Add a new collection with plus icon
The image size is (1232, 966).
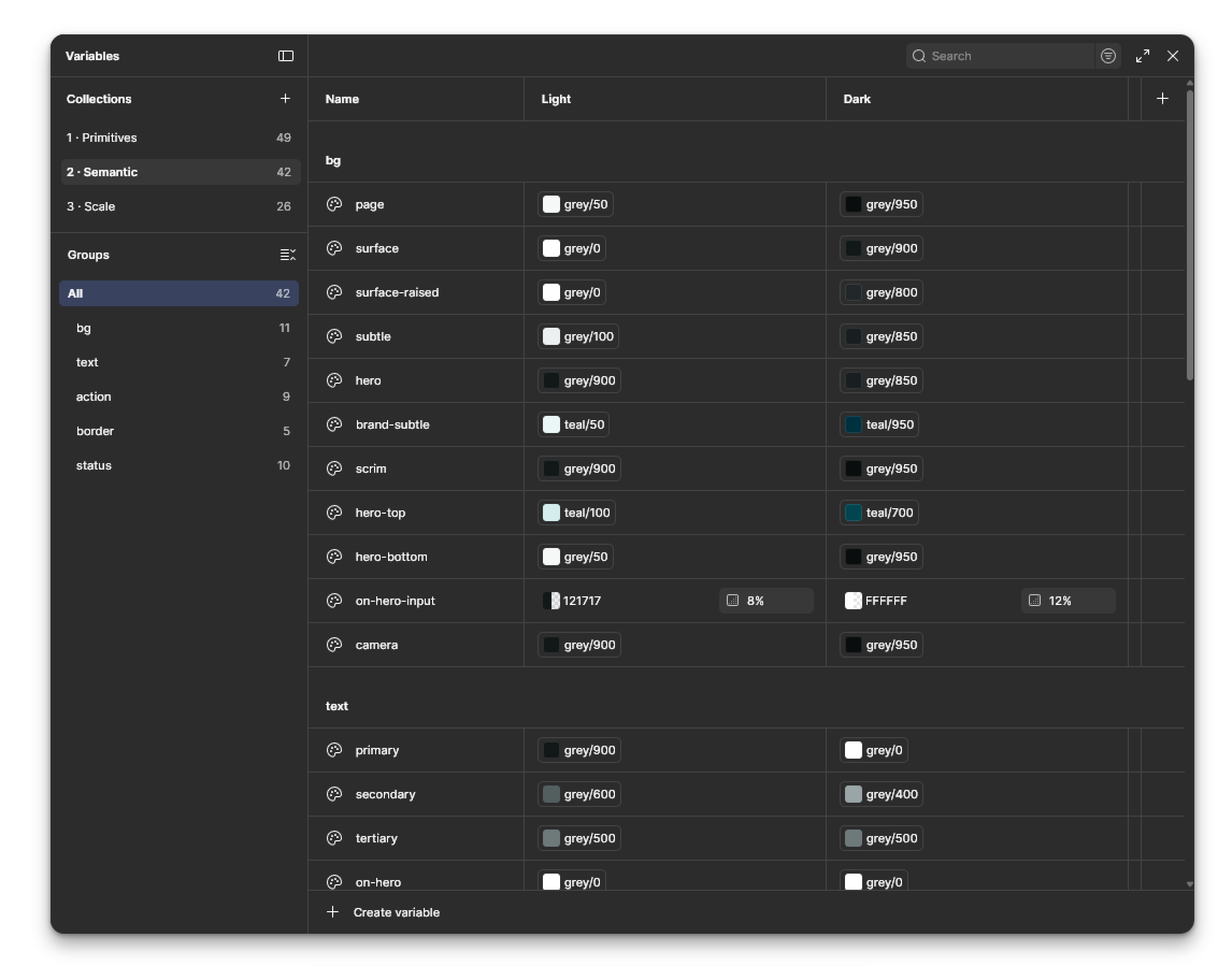(285, 98)
